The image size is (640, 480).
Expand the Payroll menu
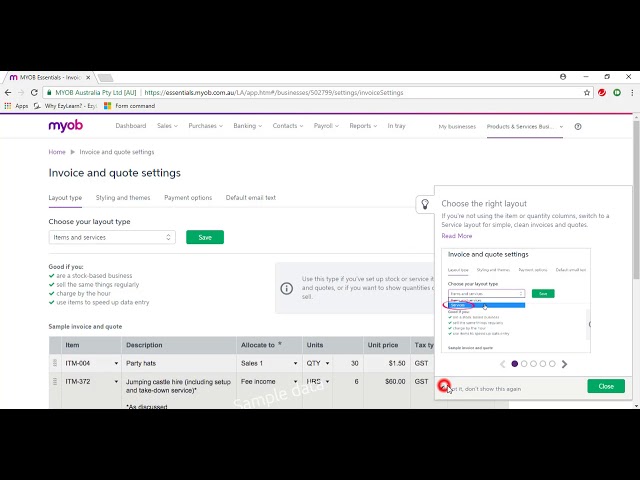tap(326, 126)
